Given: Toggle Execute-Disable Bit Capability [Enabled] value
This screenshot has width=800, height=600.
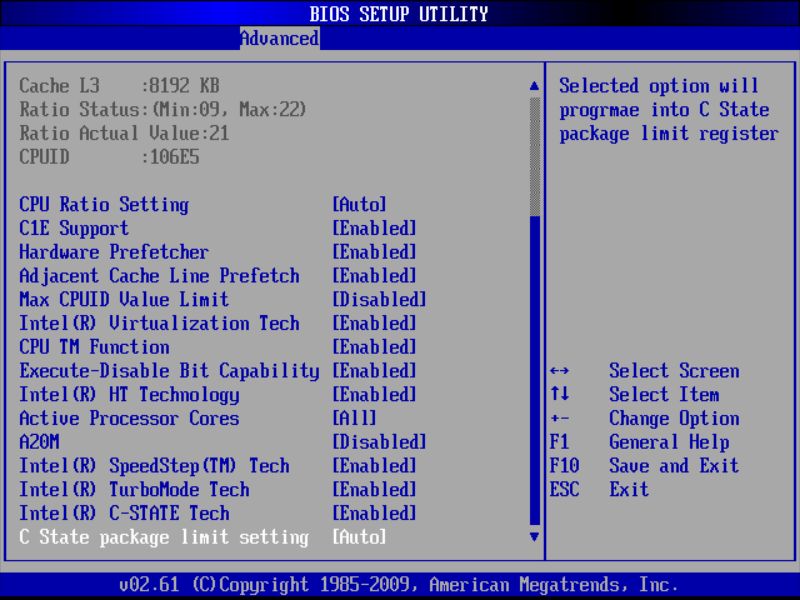Looking at the screenshot, I should (374, 371).
